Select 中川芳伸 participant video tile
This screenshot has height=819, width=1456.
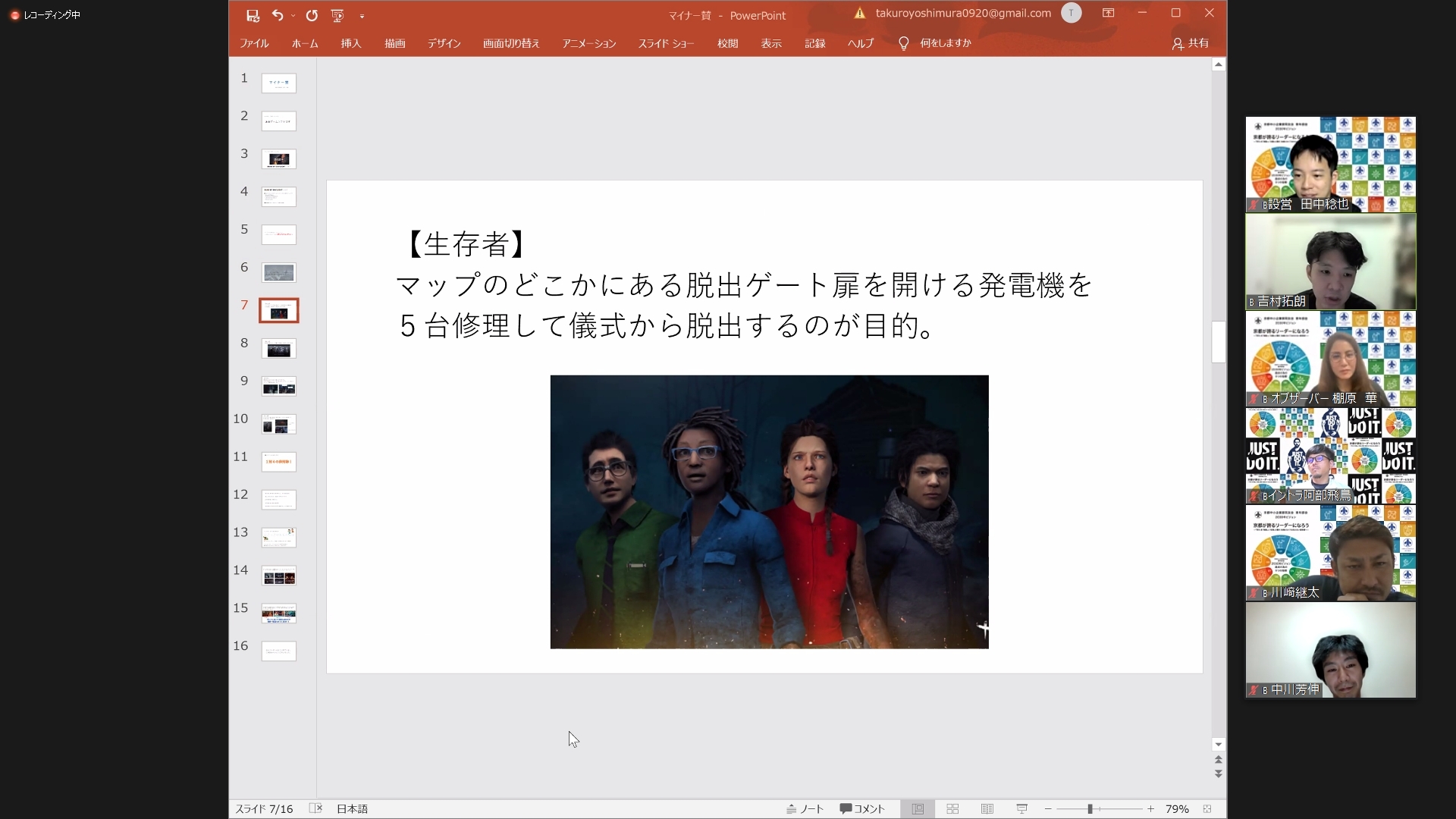pyautogui.click(x=1331, y=650)
